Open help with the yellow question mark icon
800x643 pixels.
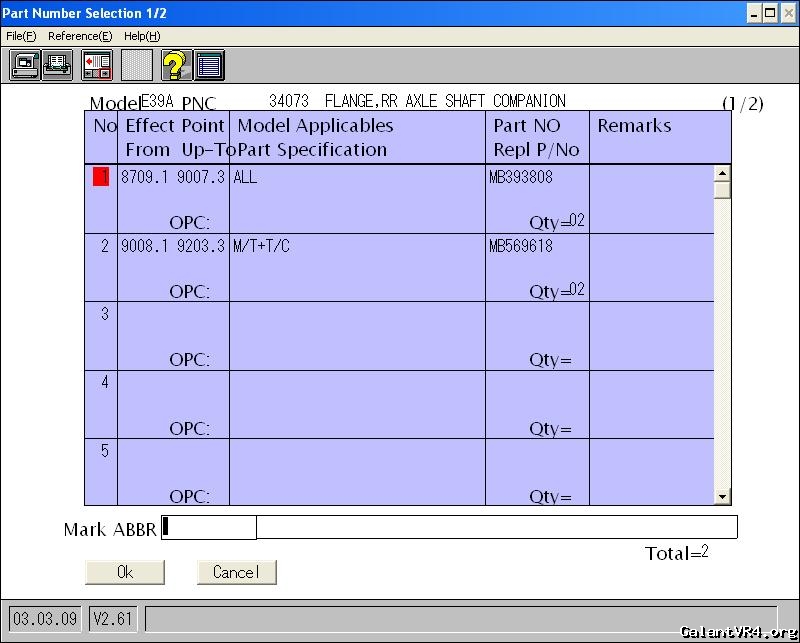(x=176, y=65)
